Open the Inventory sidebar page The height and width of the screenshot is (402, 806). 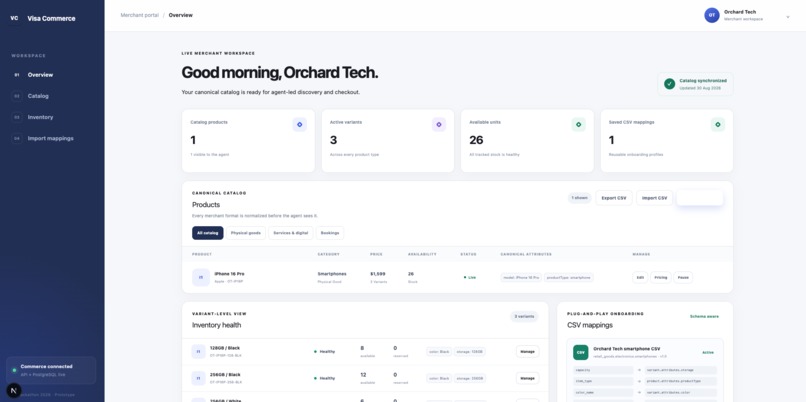tap(40, 117)
